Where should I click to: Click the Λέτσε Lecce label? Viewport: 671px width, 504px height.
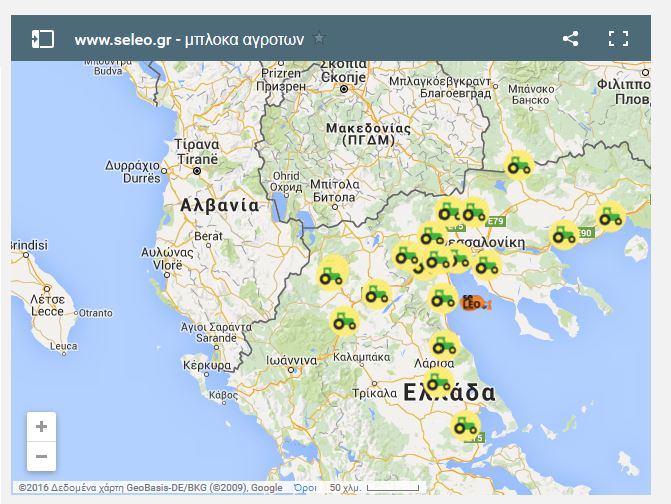[47, 305]
